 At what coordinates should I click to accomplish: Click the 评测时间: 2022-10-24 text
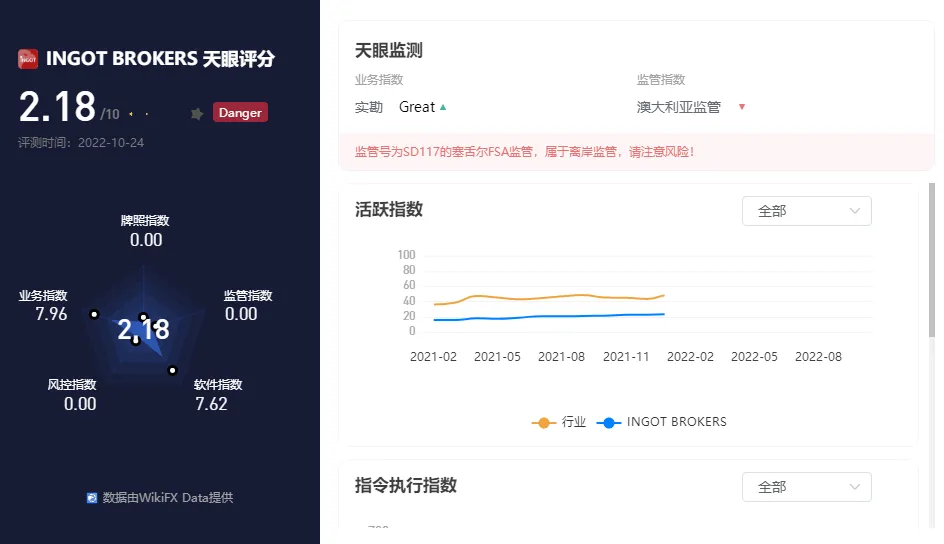click(x=81, y=143)
